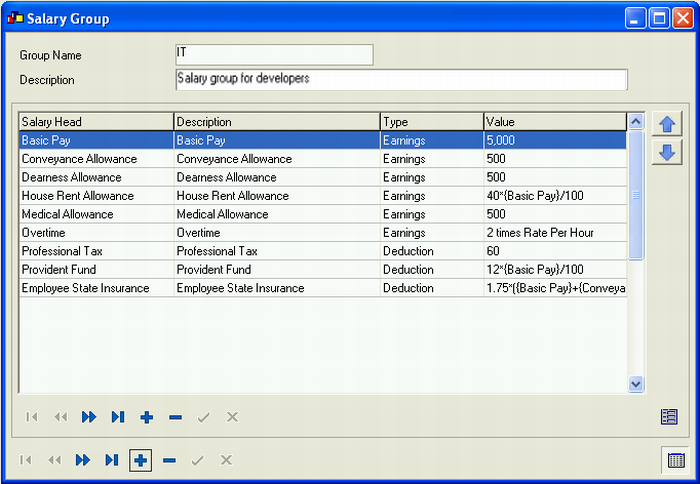Click the Deduction type for Employee State Insurance
The image size is (700, 484).
tap(432, 288)
